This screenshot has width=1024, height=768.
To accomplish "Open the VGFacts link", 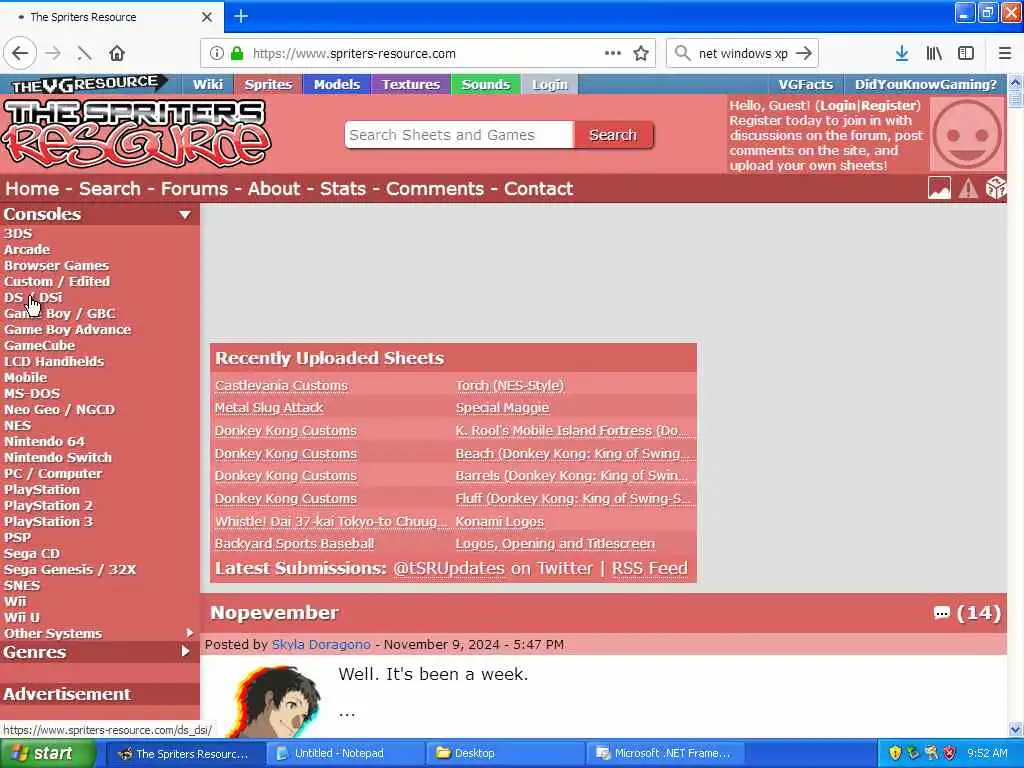I will click(805, 84).
